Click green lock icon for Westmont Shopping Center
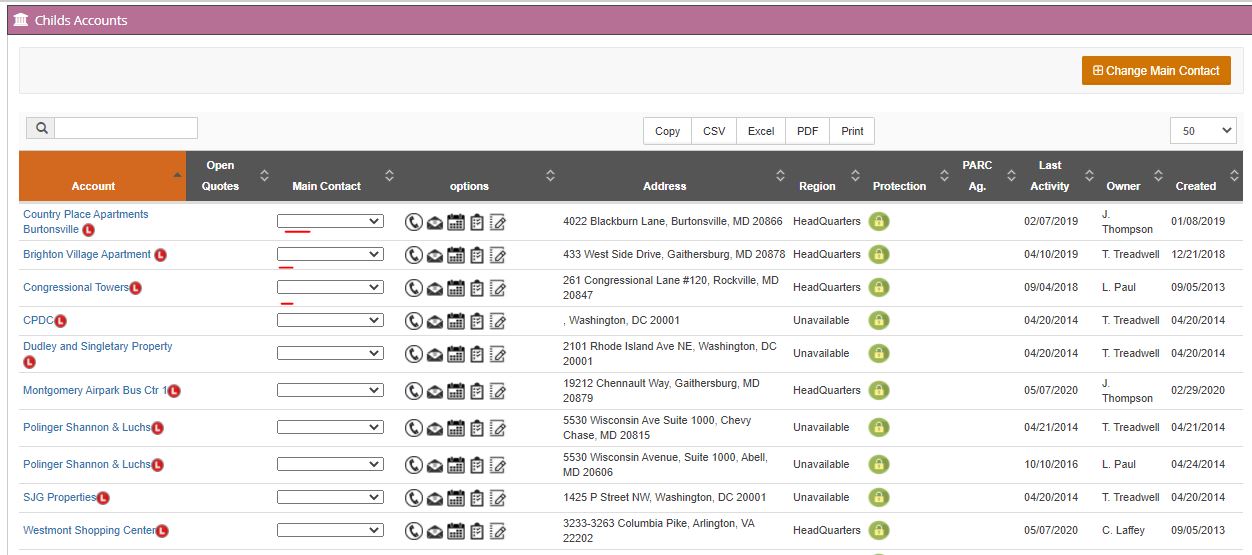The width and height of the screenshot is (1252, 555). pyautogui.click(x=879, y=530)
